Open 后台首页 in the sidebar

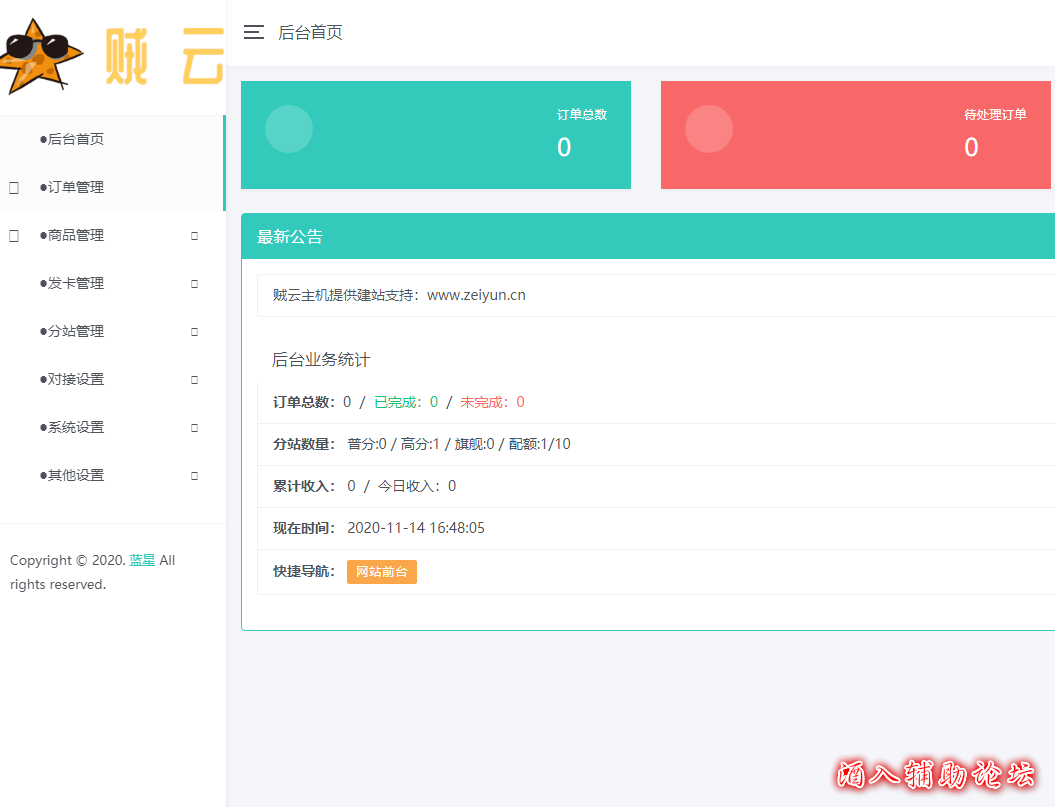pyautogui.click(x=75, y=139)
